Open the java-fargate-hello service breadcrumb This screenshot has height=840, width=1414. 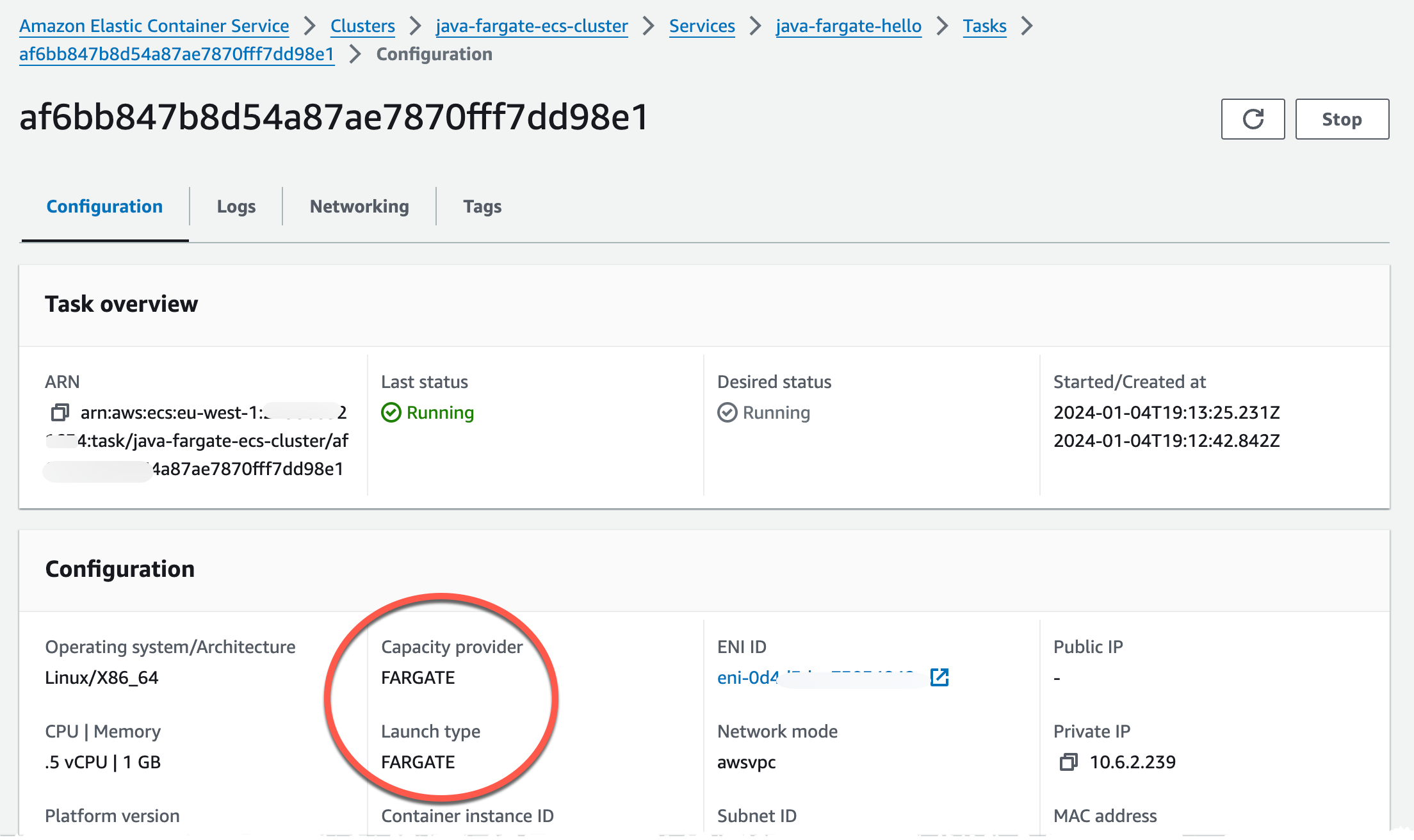pos(849,26)
